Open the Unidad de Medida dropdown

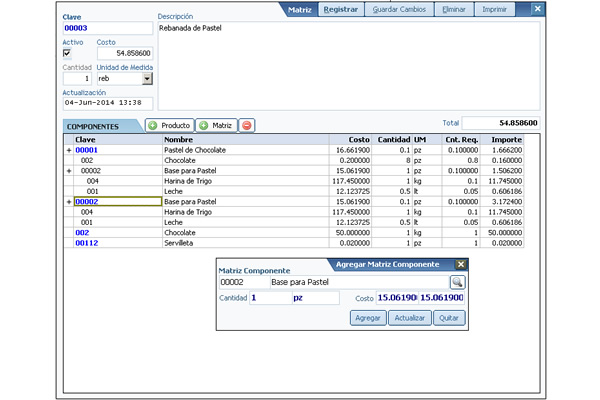point(147,78)
